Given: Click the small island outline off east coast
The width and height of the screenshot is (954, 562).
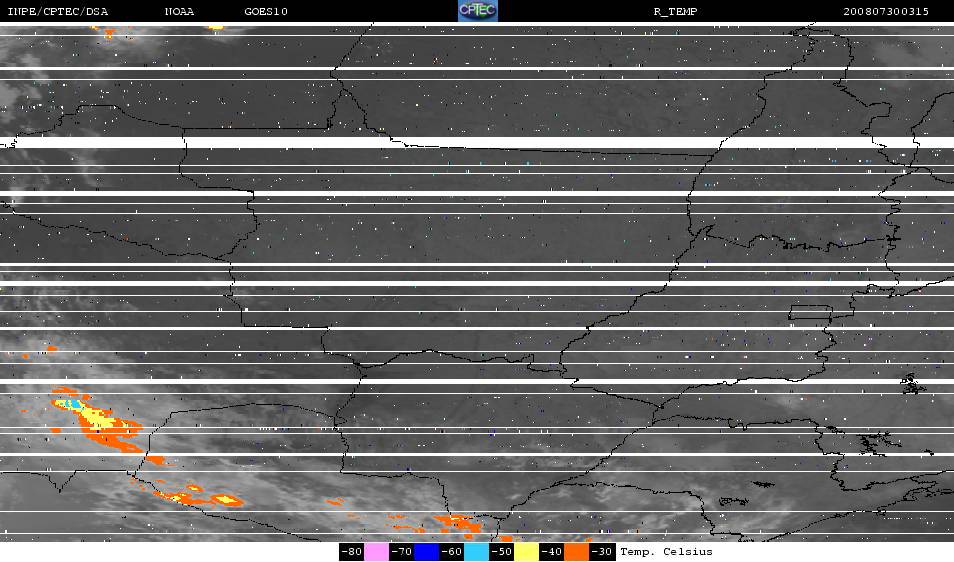Looking at the screenshot, I should [x=912, y=383].
